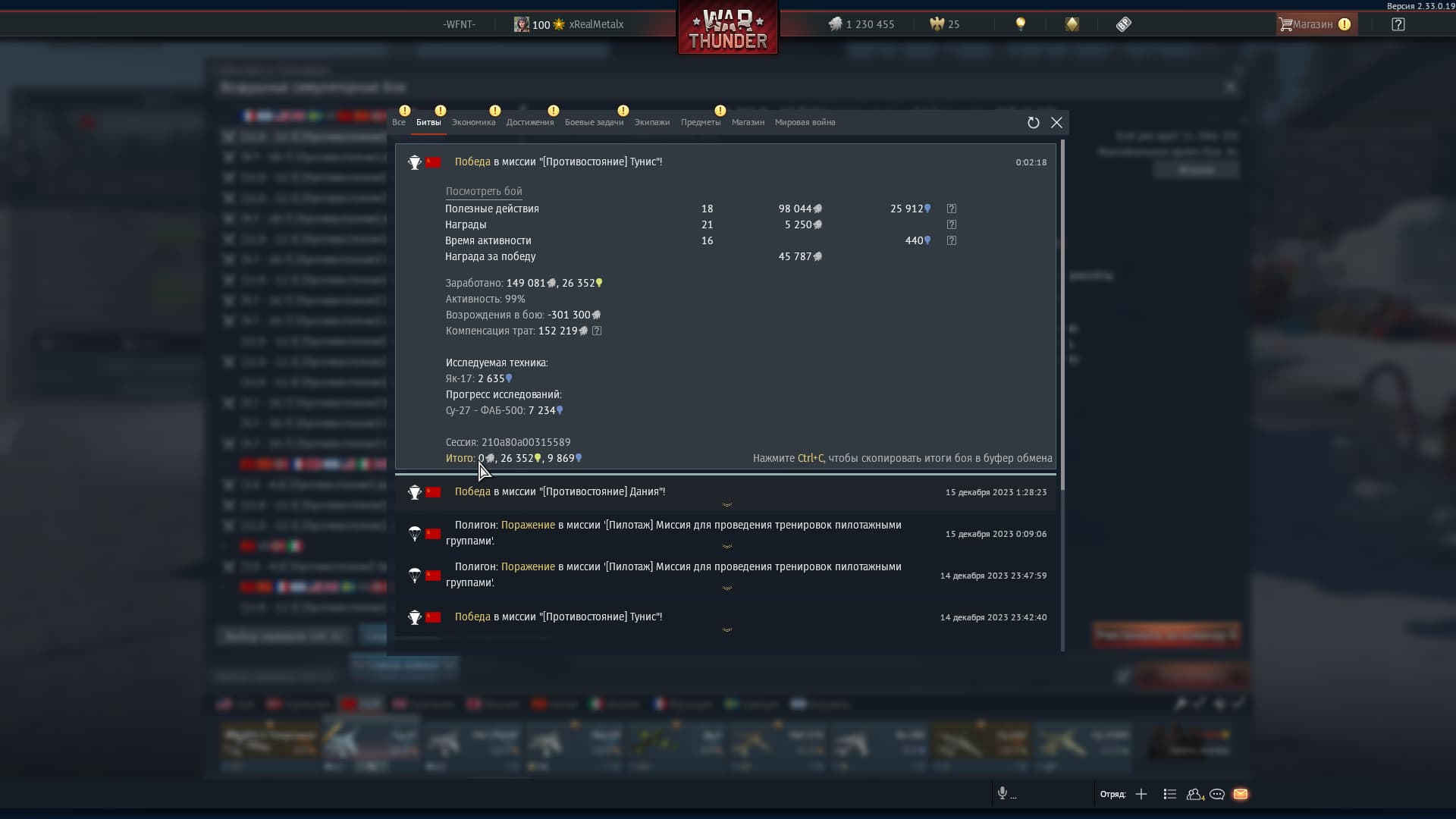Open the Магазин shop button in top bar
Screen dimensions: 1456x819
(1316, 24)
